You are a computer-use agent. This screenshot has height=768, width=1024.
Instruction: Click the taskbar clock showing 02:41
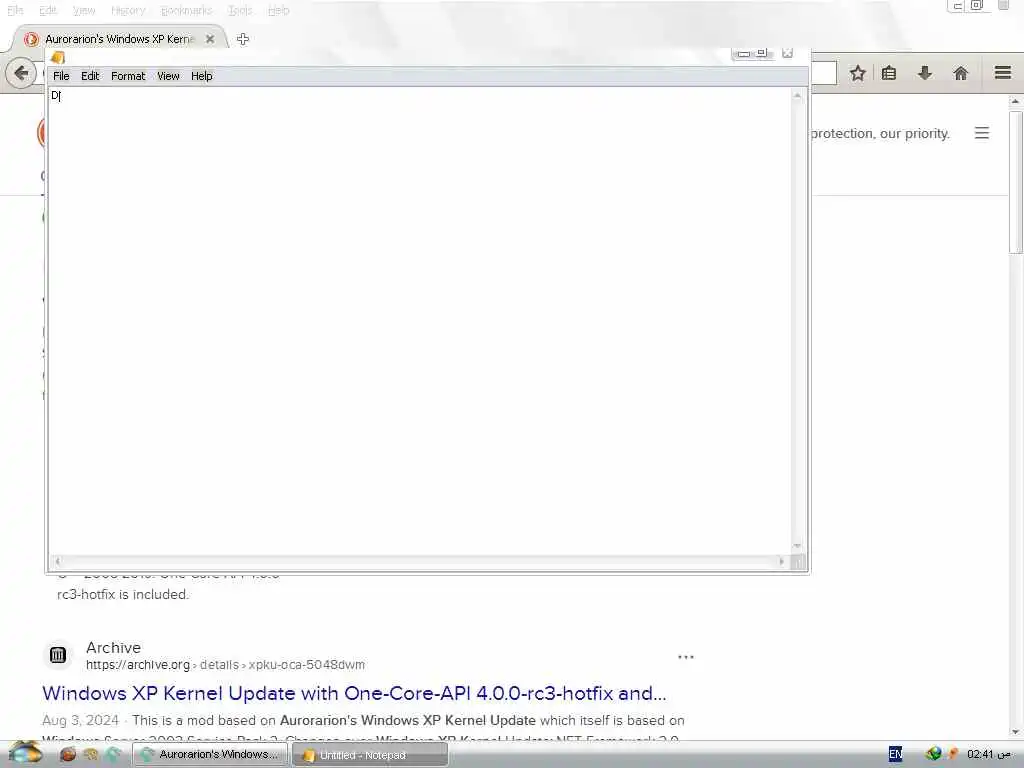[x=988, y=754]
